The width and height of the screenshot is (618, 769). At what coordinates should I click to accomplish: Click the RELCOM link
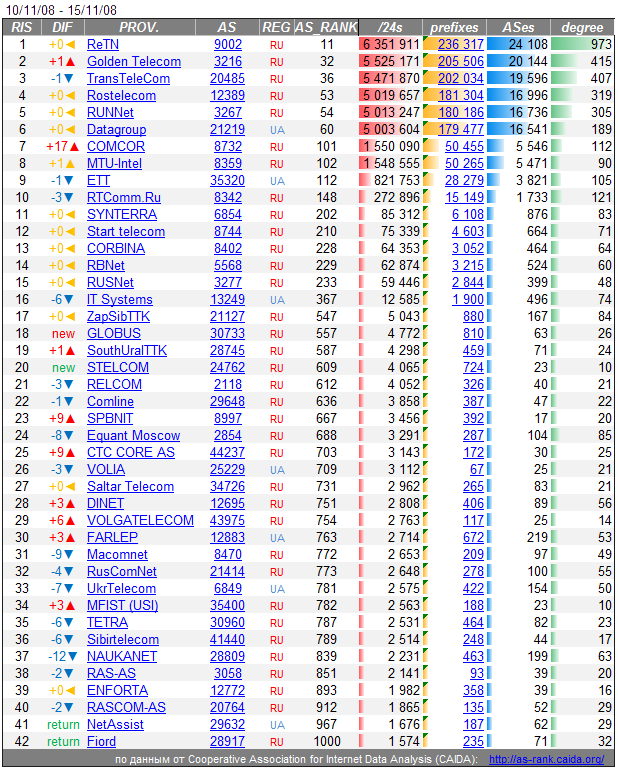click(114, 384)
